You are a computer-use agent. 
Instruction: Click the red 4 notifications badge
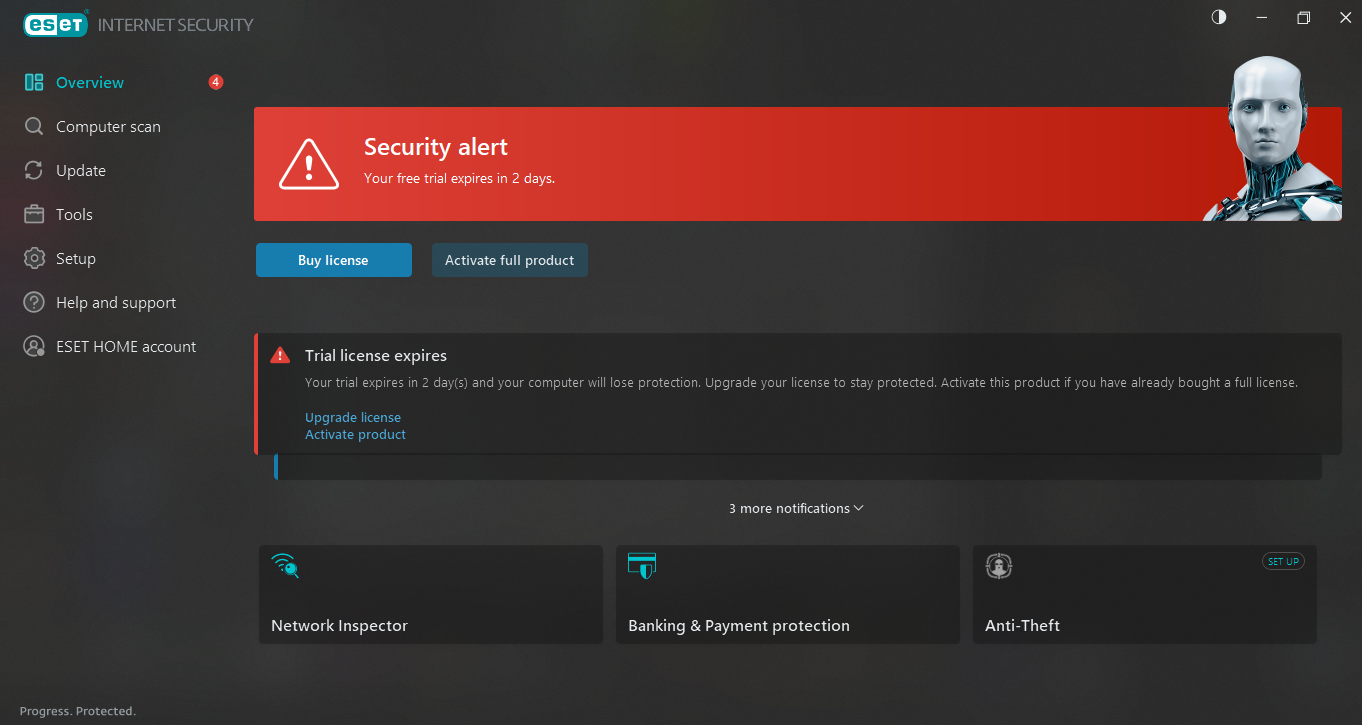pyautogui.click(x=216, y=82)
